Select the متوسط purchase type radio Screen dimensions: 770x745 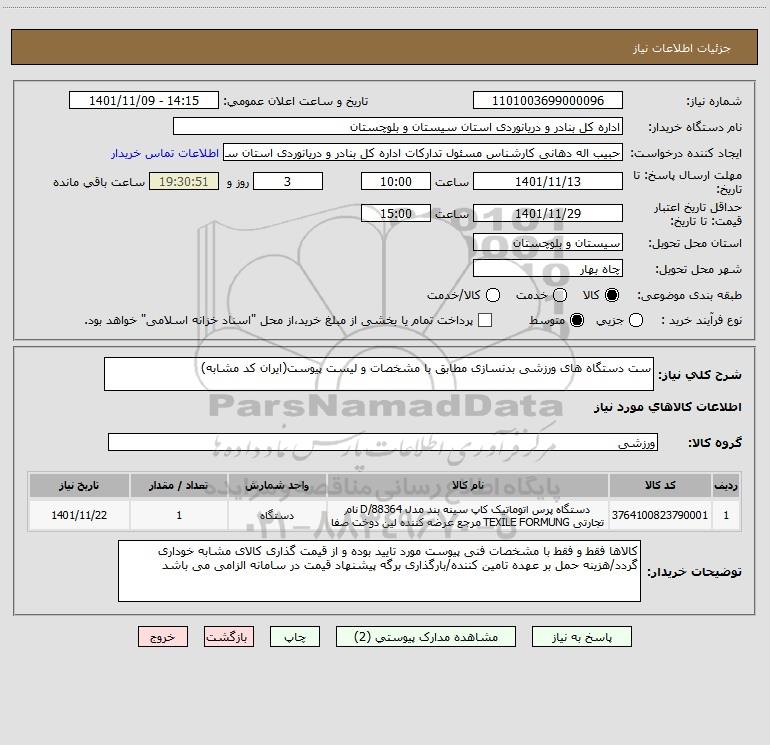click(577, 320)
